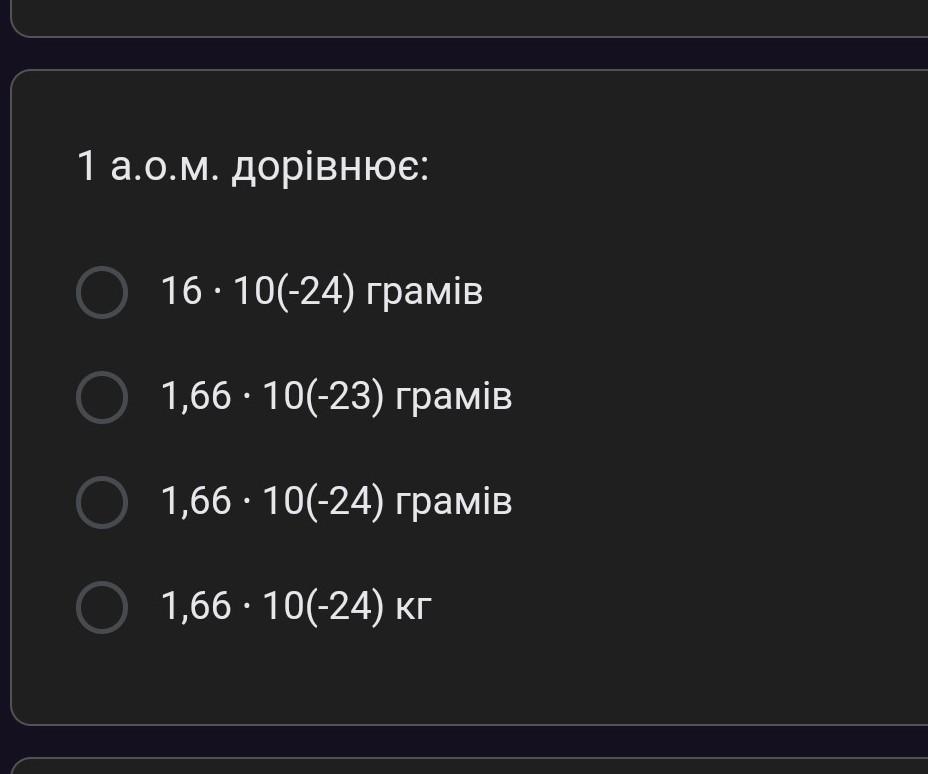Click the answer text "1,66 · 10(-24) грамів"

336,502
